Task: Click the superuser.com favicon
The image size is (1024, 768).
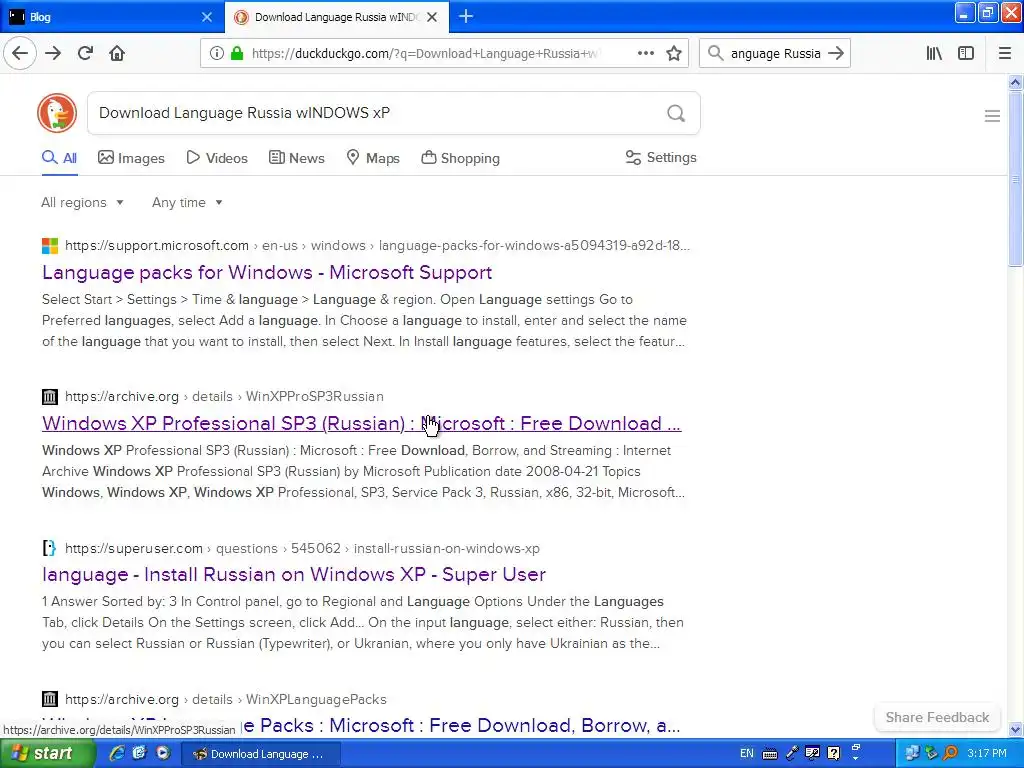Action: click(50, 548)
